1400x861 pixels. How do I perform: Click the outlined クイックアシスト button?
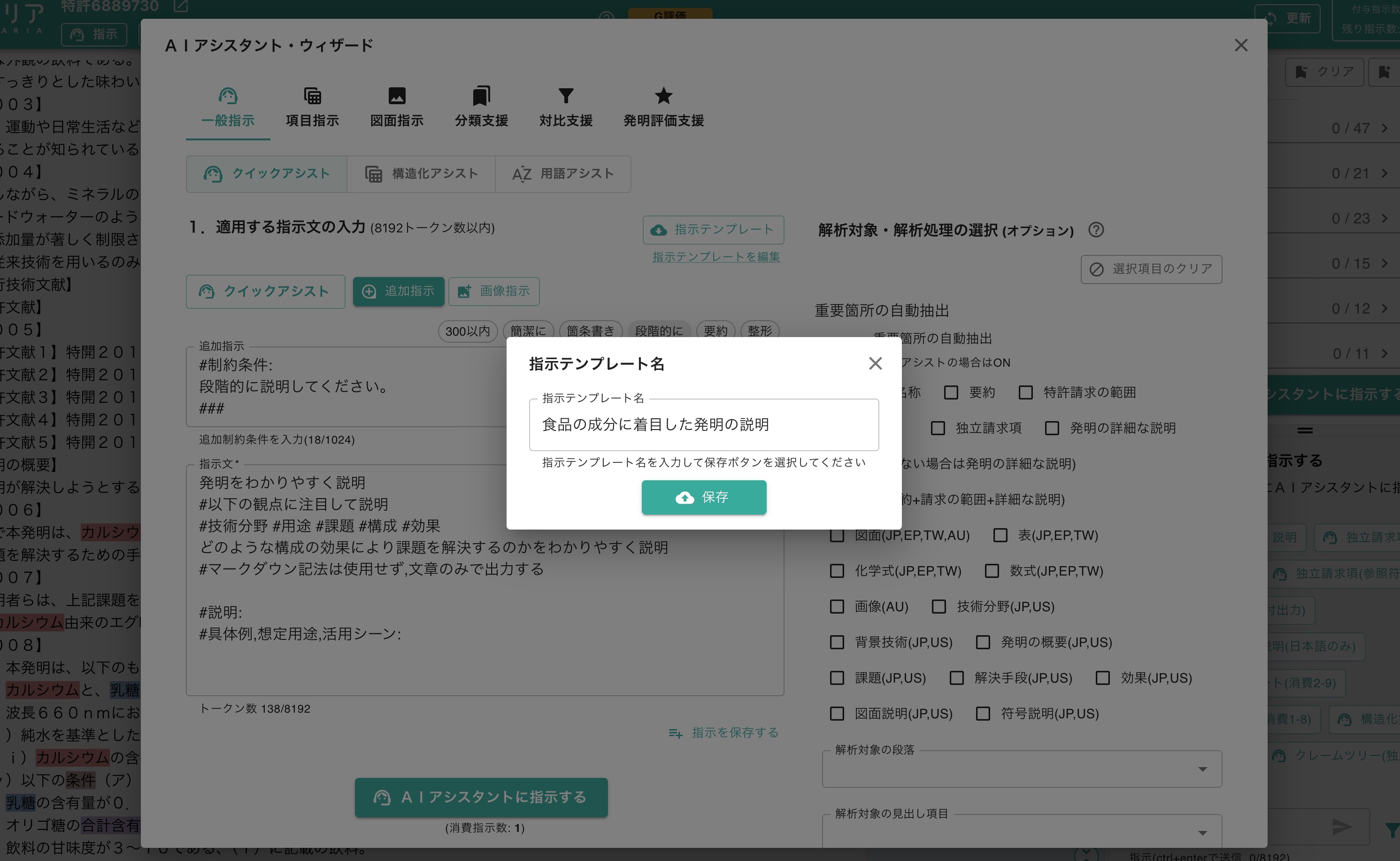pyautogui.click(x=265, y=292)
